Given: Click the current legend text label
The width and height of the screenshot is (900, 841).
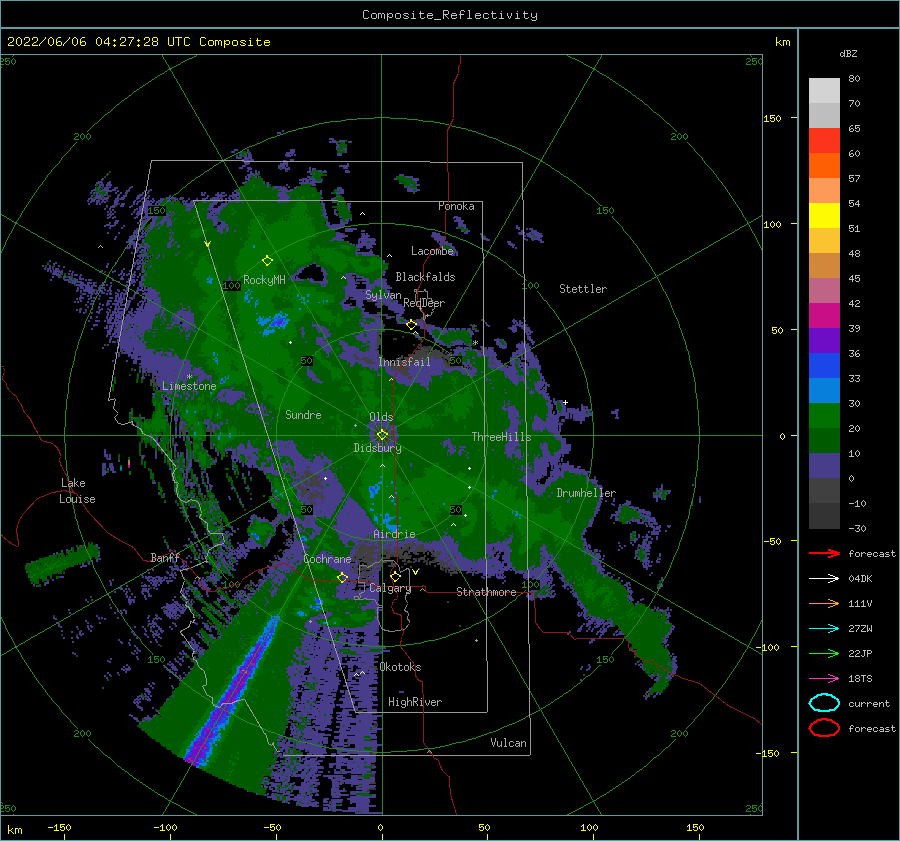Looking at the screenshot, I should 868,704.
